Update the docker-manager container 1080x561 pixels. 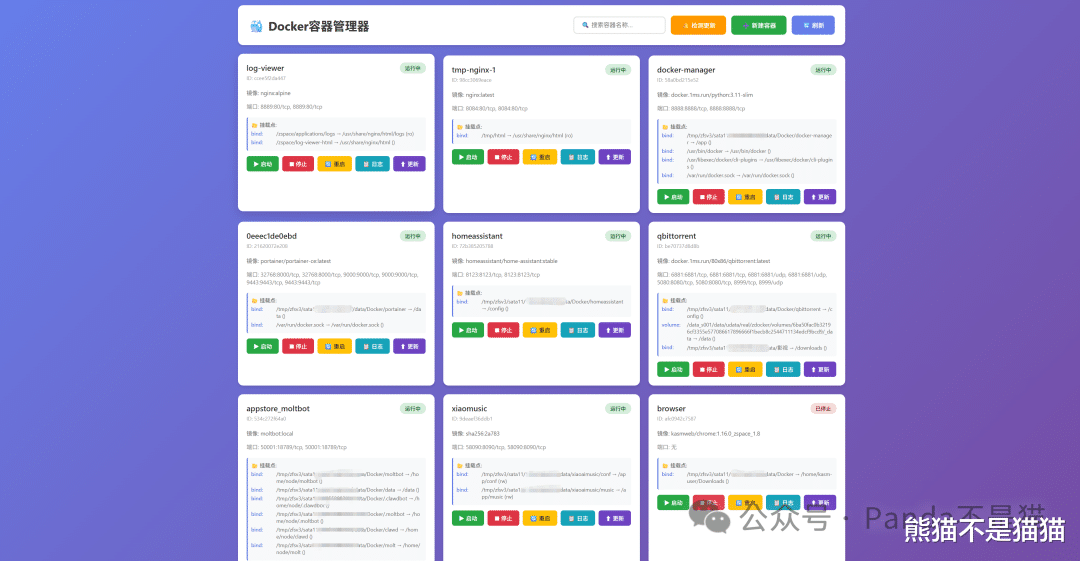pos(820,197)
